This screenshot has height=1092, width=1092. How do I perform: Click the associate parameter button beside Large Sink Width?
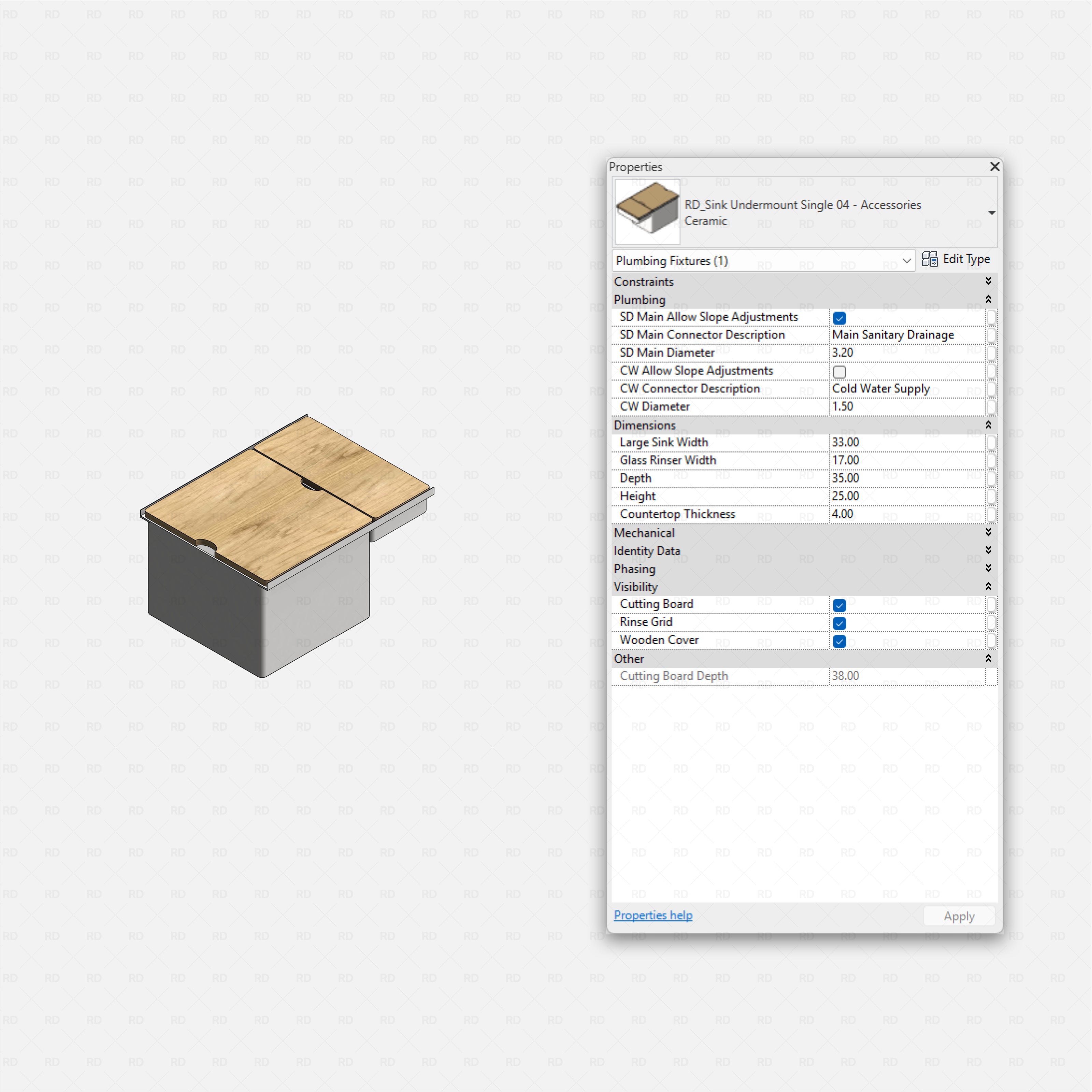(992, 443)
